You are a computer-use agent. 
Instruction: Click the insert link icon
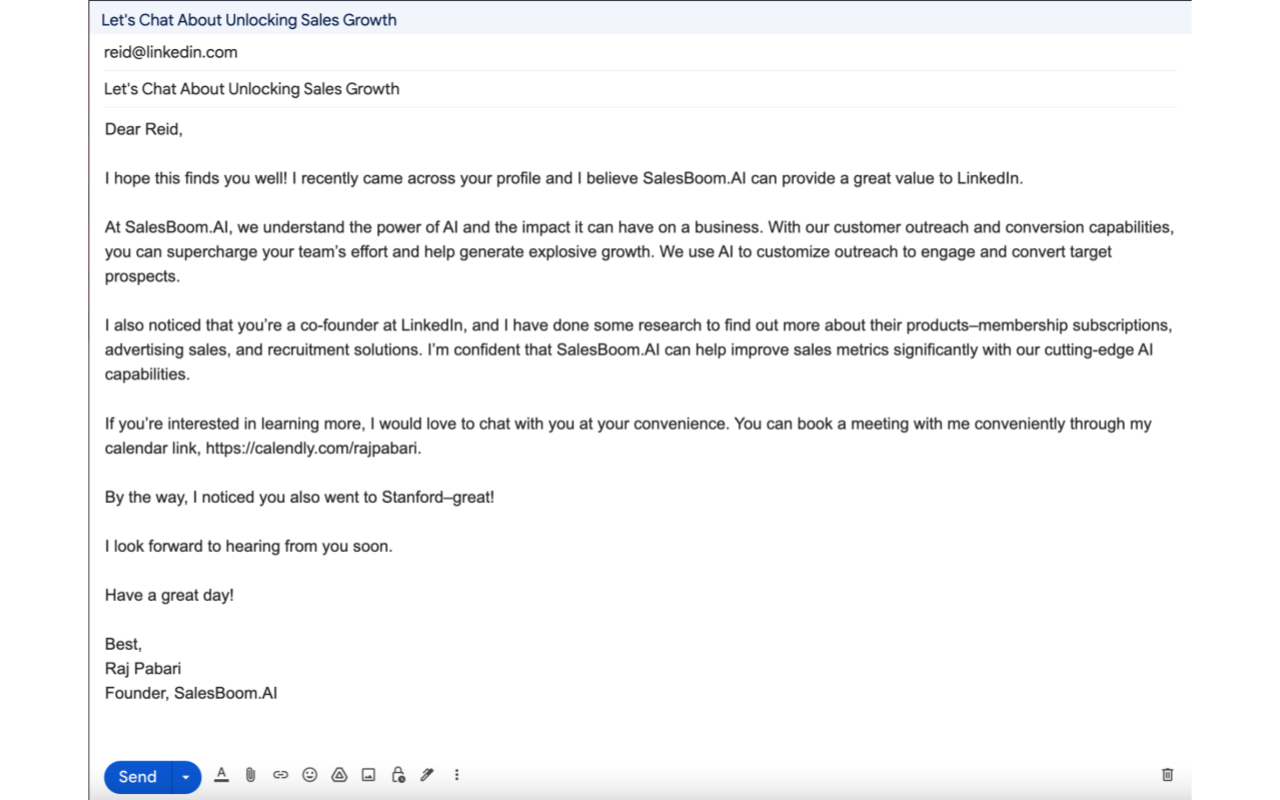[281, 775]
